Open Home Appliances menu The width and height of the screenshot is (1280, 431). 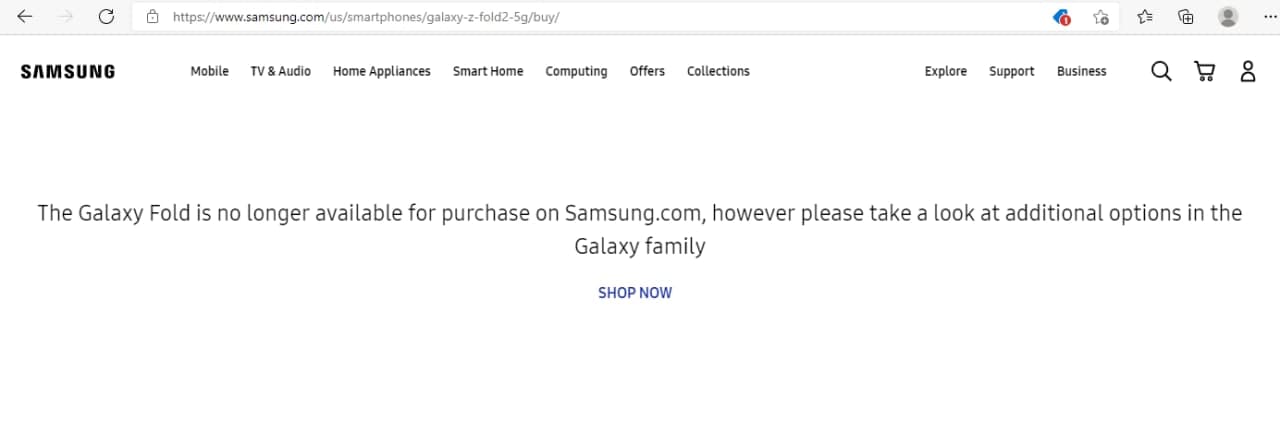(x=381, y=72)
